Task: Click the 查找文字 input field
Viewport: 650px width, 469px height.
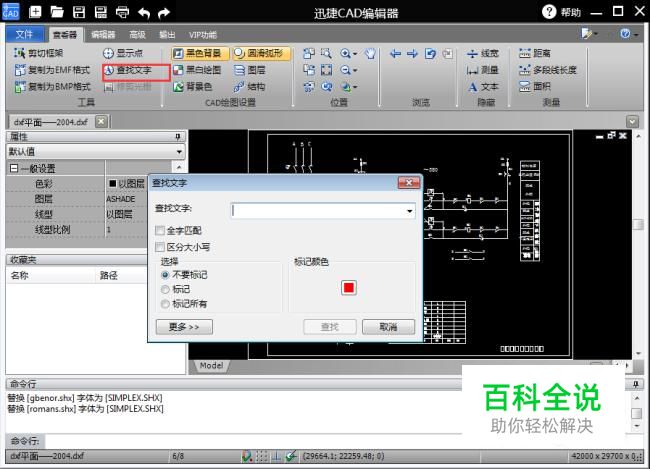Action: 323,211
